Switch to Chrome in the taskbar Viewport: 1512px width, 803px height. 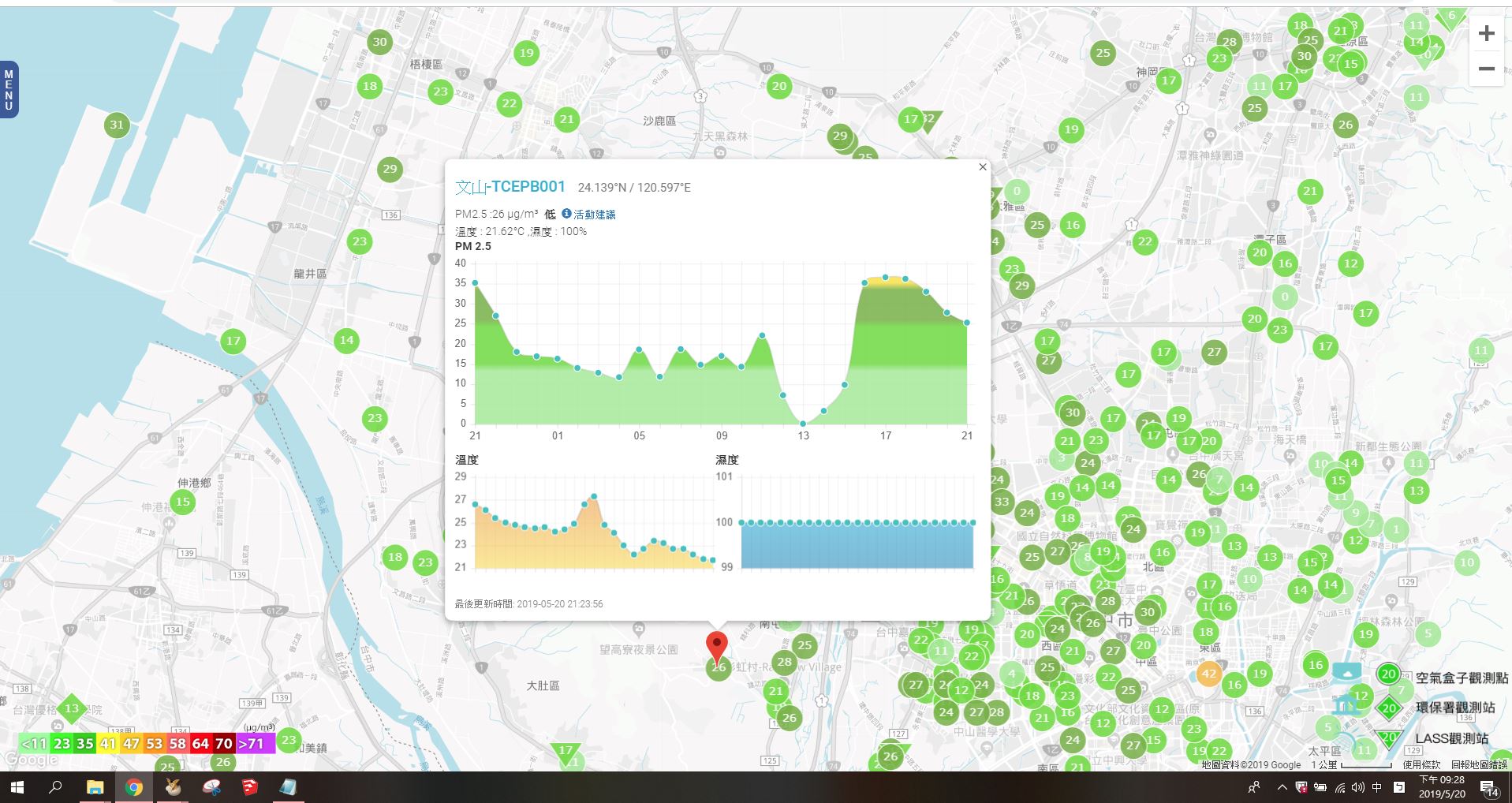click(x=133, y=787)
